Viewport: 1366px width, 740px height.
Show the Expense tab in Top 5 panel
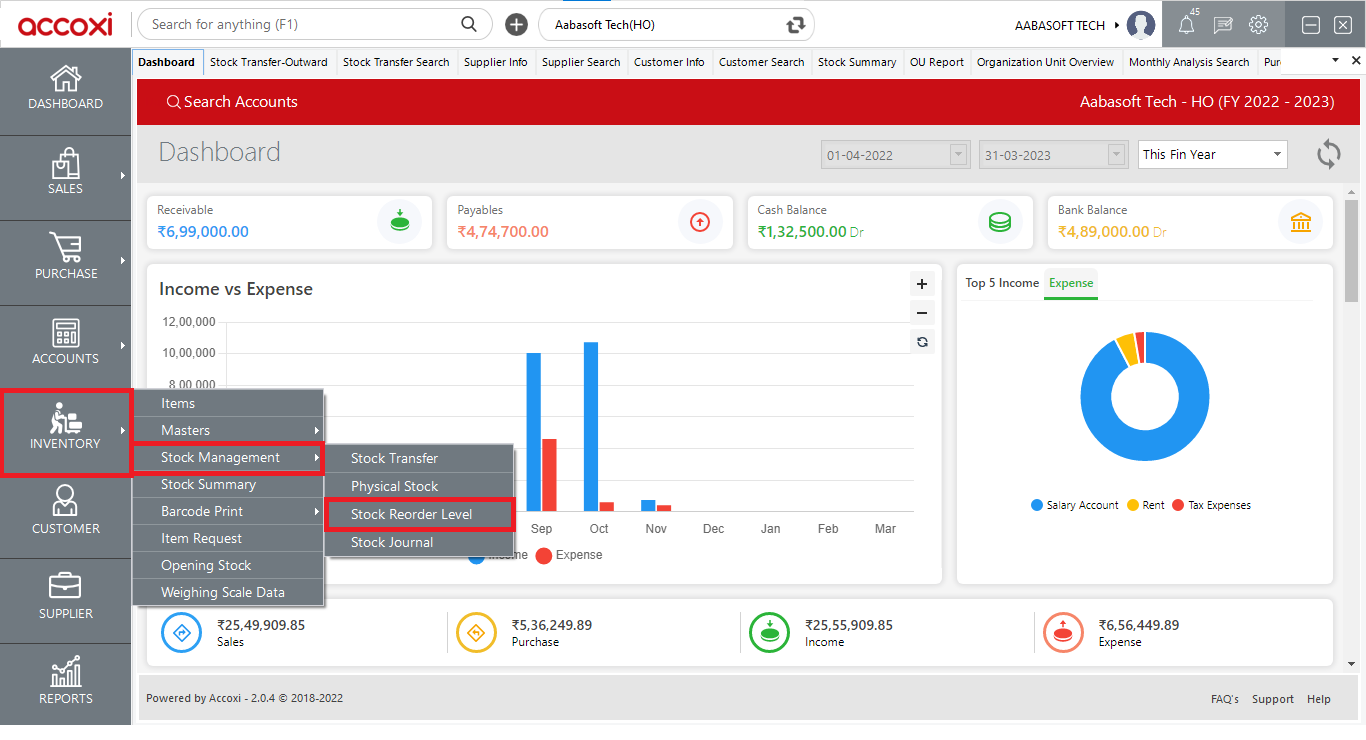point(1071,283)
